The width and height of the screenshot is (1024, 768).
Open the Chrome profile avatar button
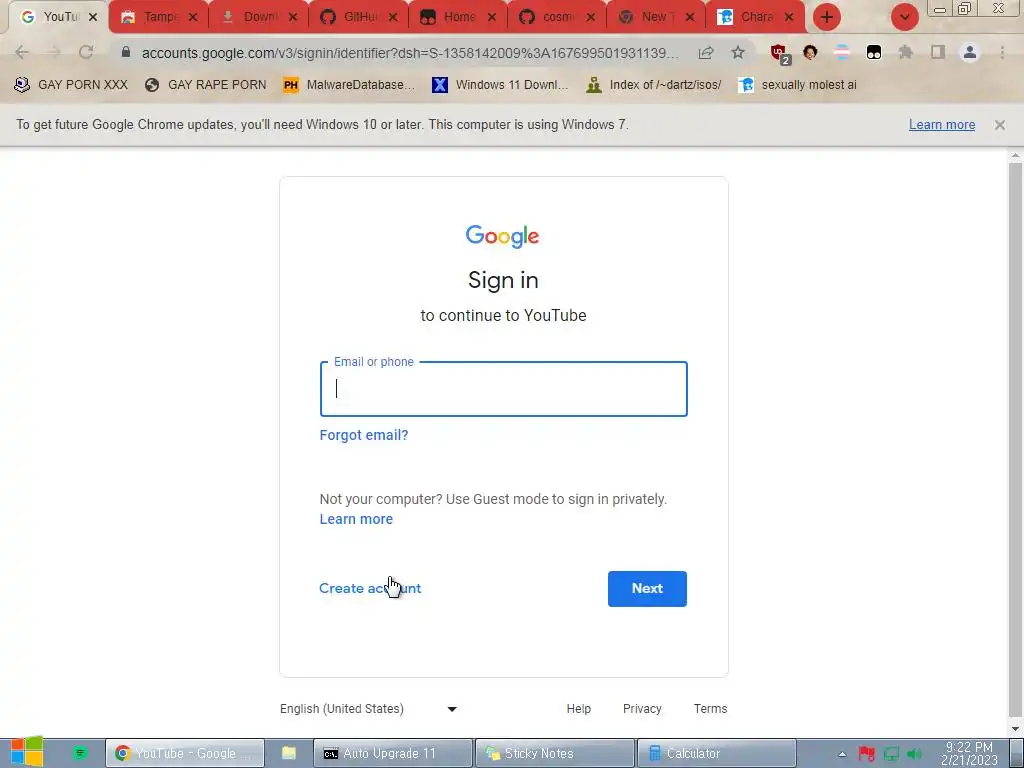[x=970, y=52]
